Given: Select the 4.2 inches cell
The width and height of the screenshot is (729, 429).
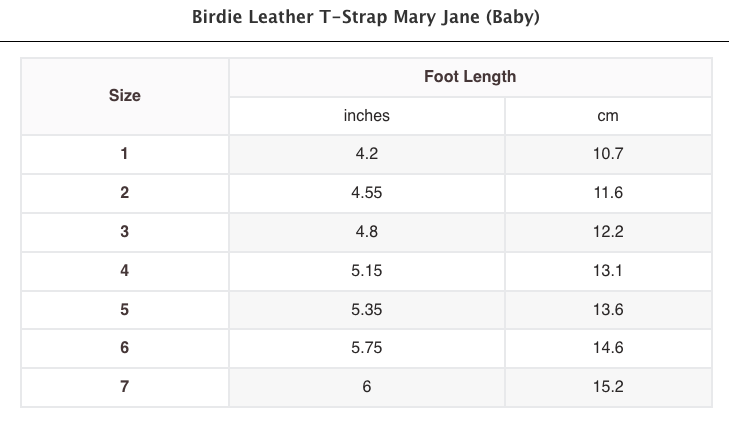Looking at the screenshot, I should point(366,154).
